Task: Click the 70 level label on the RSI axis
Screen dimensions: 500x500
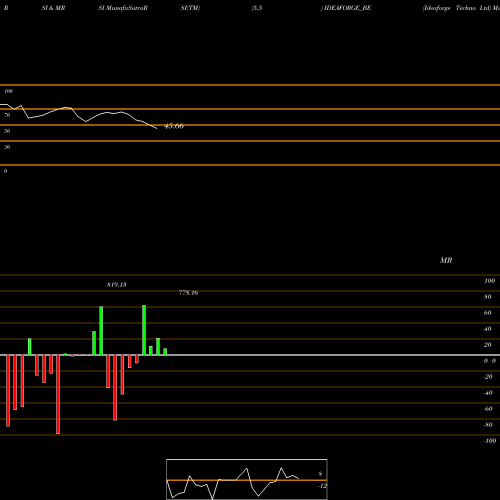Action: click(x=7, y=115)
